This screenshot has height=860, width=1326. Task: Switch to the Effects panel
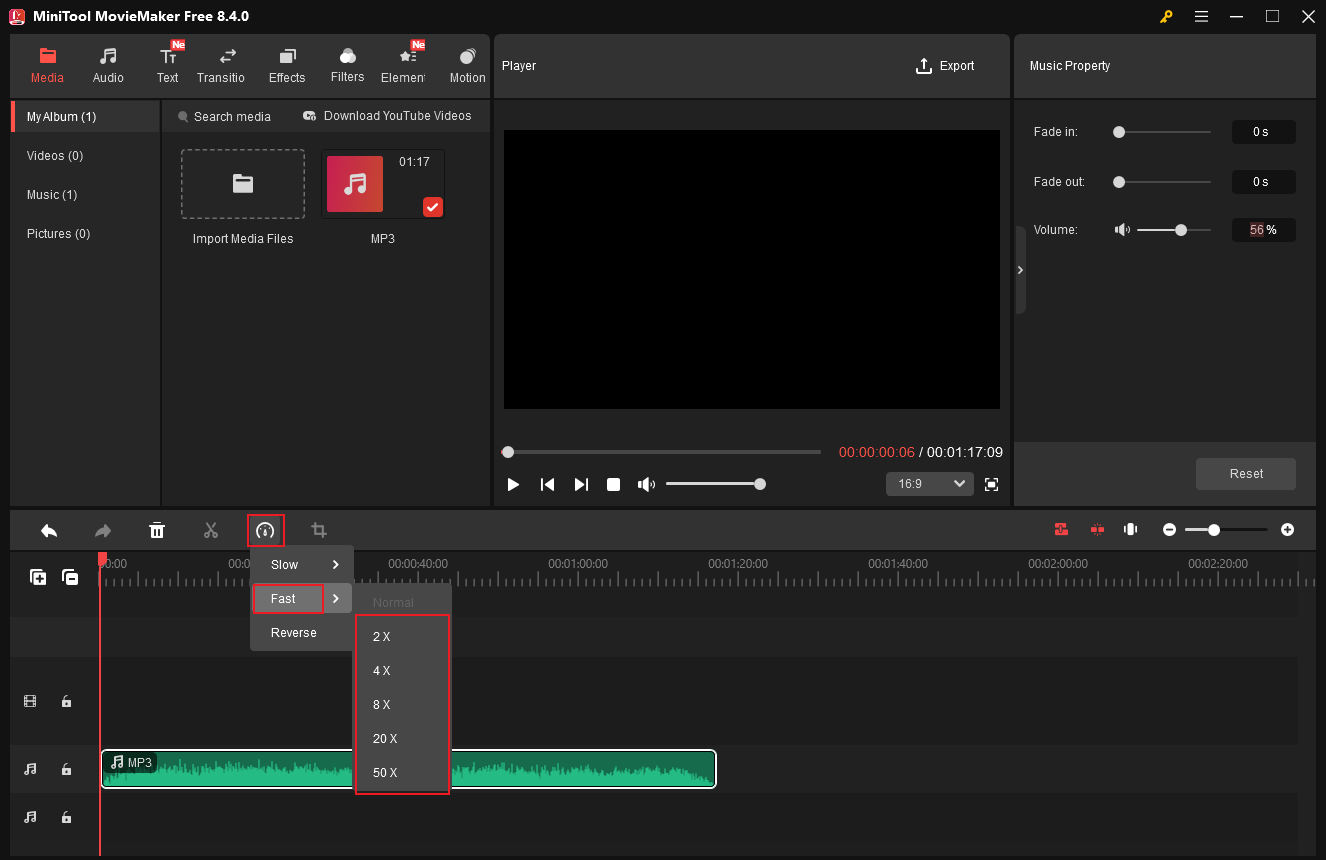click(287, 63)
